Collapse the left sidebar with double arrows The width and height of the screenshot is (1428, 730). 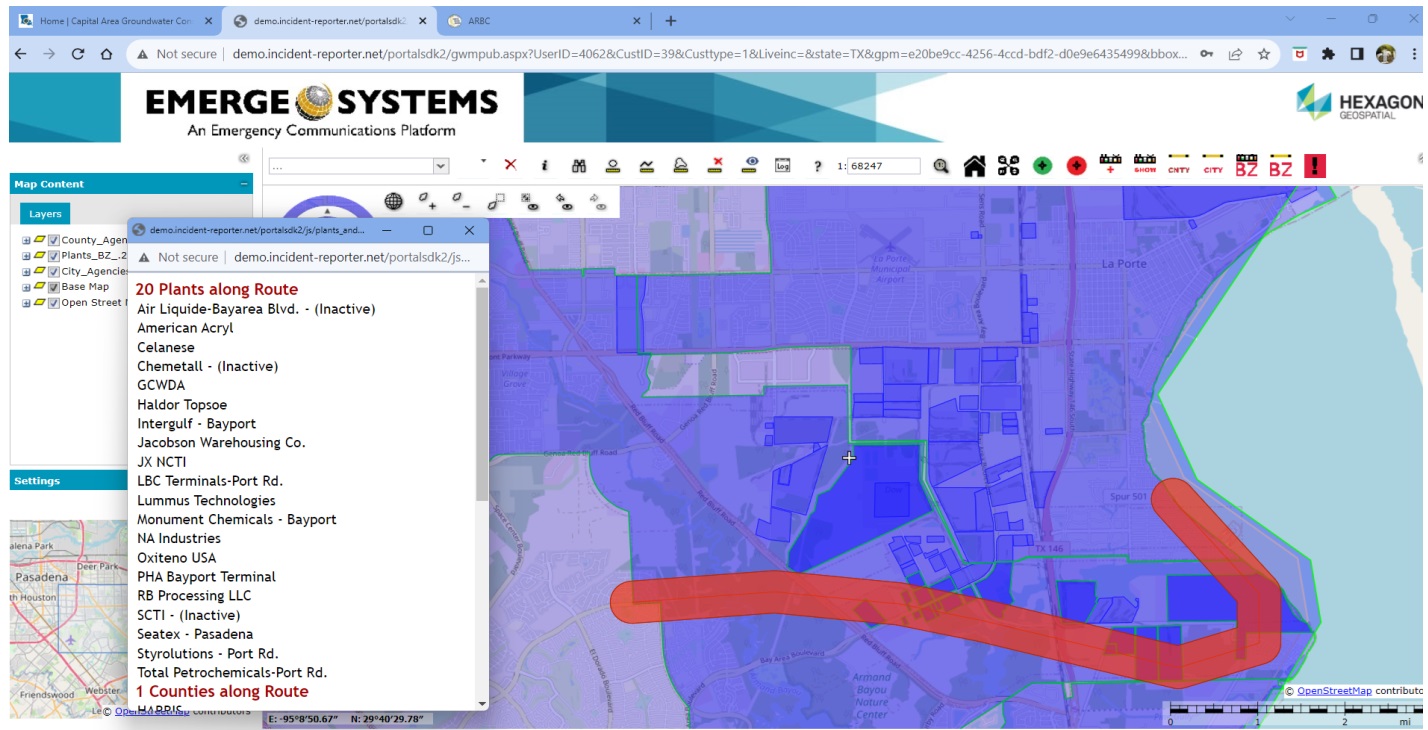tap(243, 158)
